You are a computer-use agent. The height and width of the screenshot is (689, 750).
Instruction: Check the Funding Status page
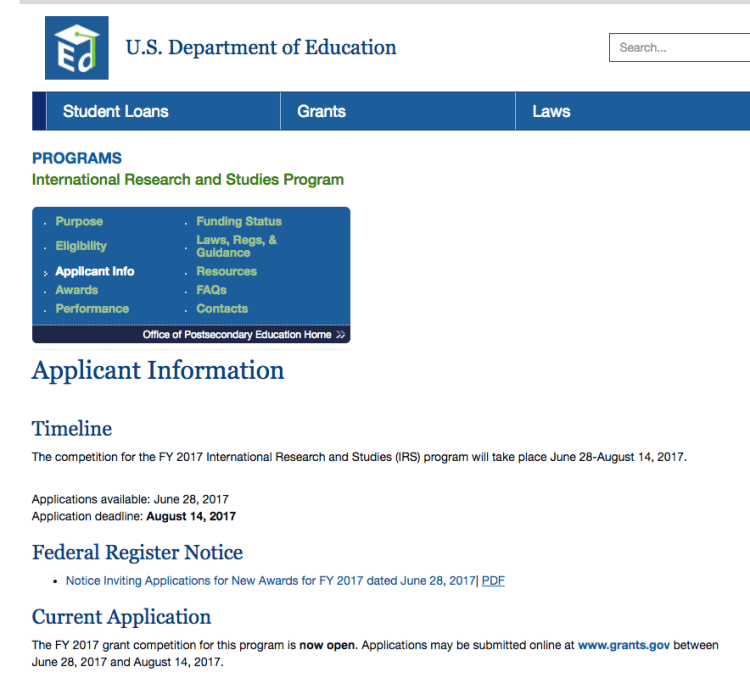tap(239, 221)
